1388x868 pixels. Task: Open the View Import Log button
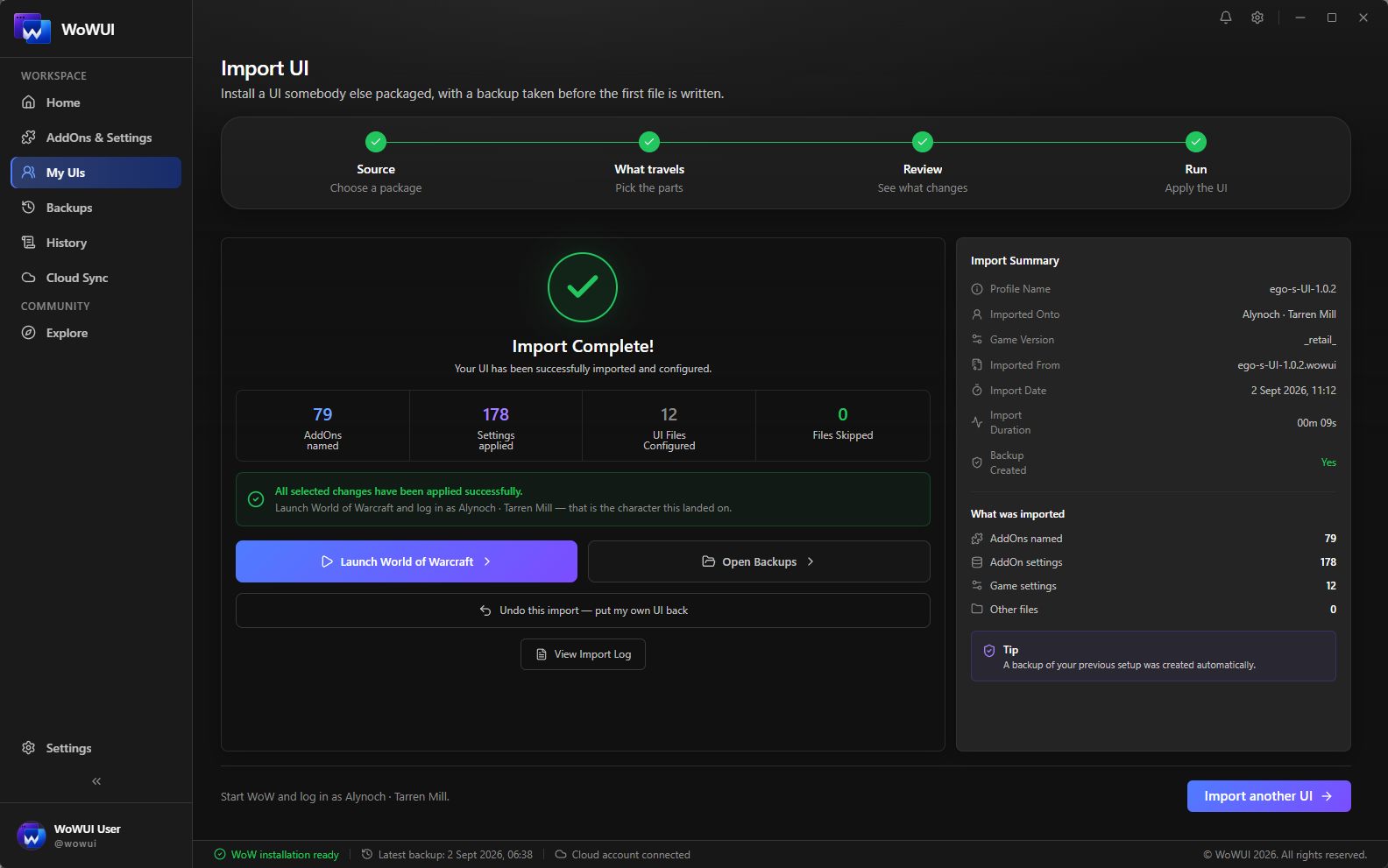(x=583, y=654)
